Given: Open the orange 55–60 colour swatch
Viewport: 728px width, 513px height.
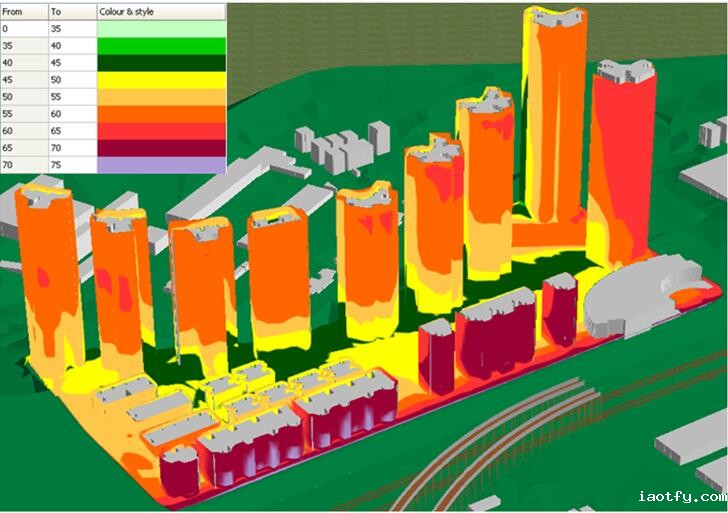Looking at the screenshot, I should [160, 115].
